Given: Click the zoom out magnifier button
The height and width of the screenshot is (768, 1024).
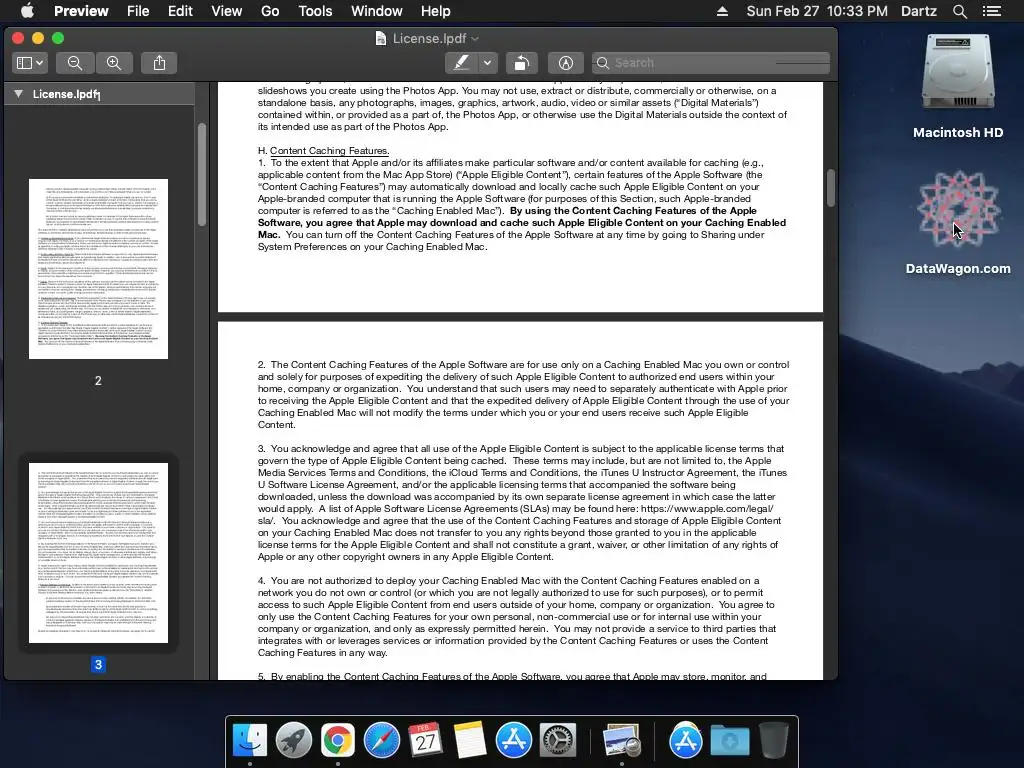Looking at the screenshot, I should [x=75, y=63].
